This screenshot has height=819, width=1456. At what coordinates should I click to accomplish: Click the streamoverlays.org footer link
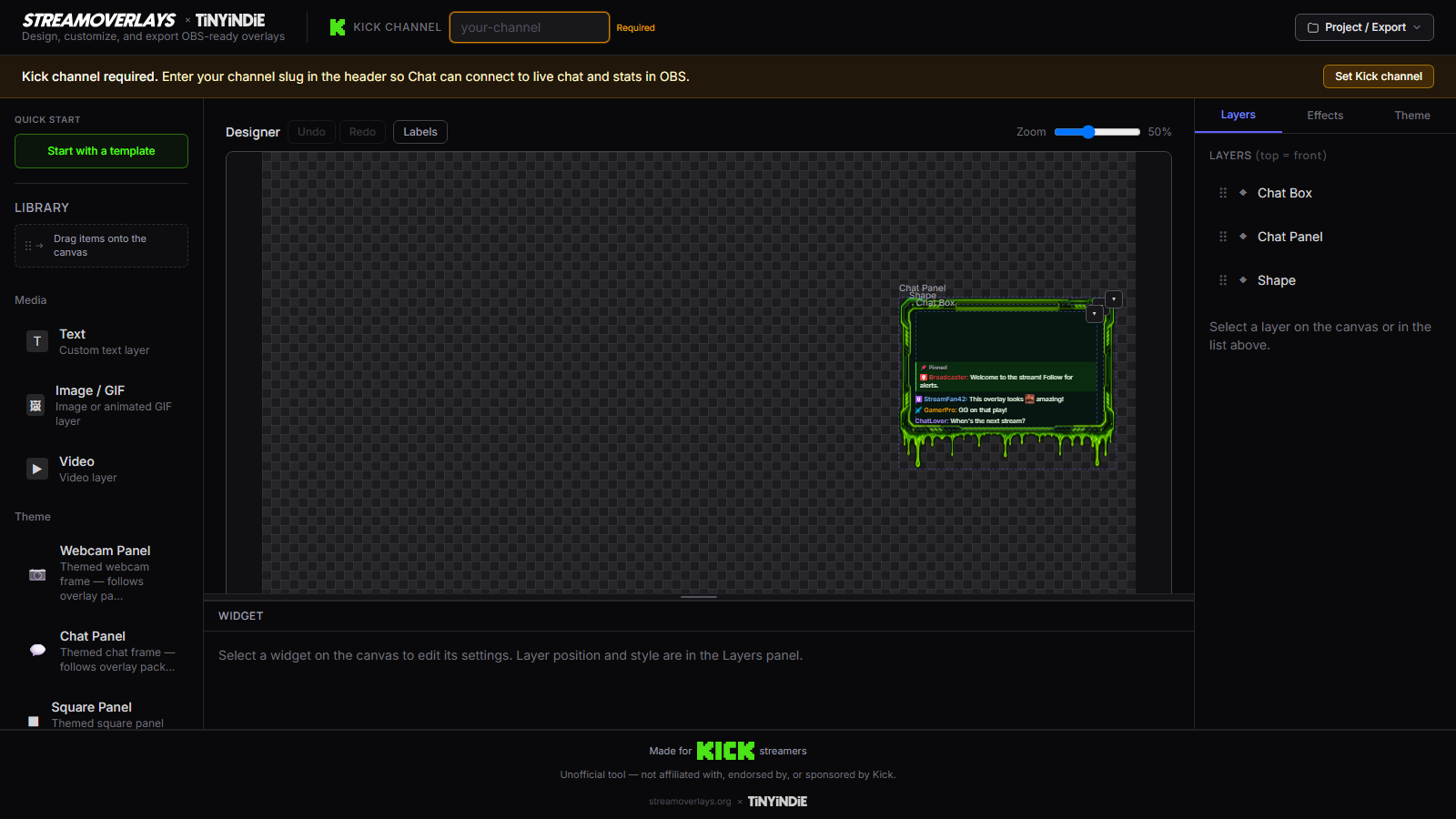[690, 802]
